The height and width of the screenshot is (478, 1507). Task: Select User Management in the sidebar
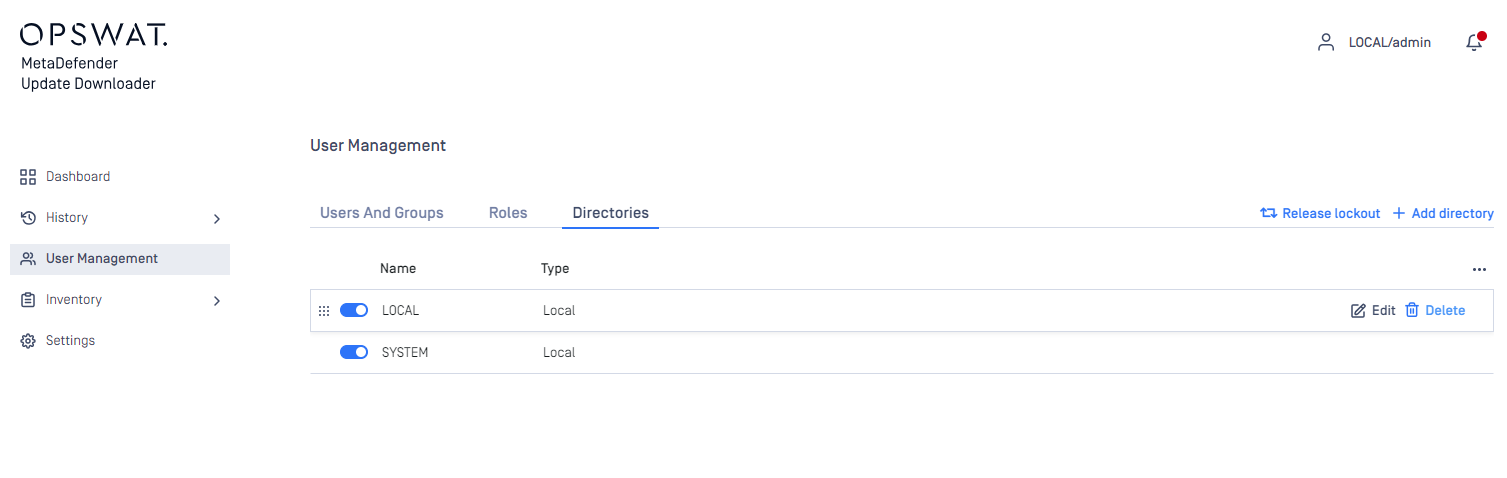120,259
